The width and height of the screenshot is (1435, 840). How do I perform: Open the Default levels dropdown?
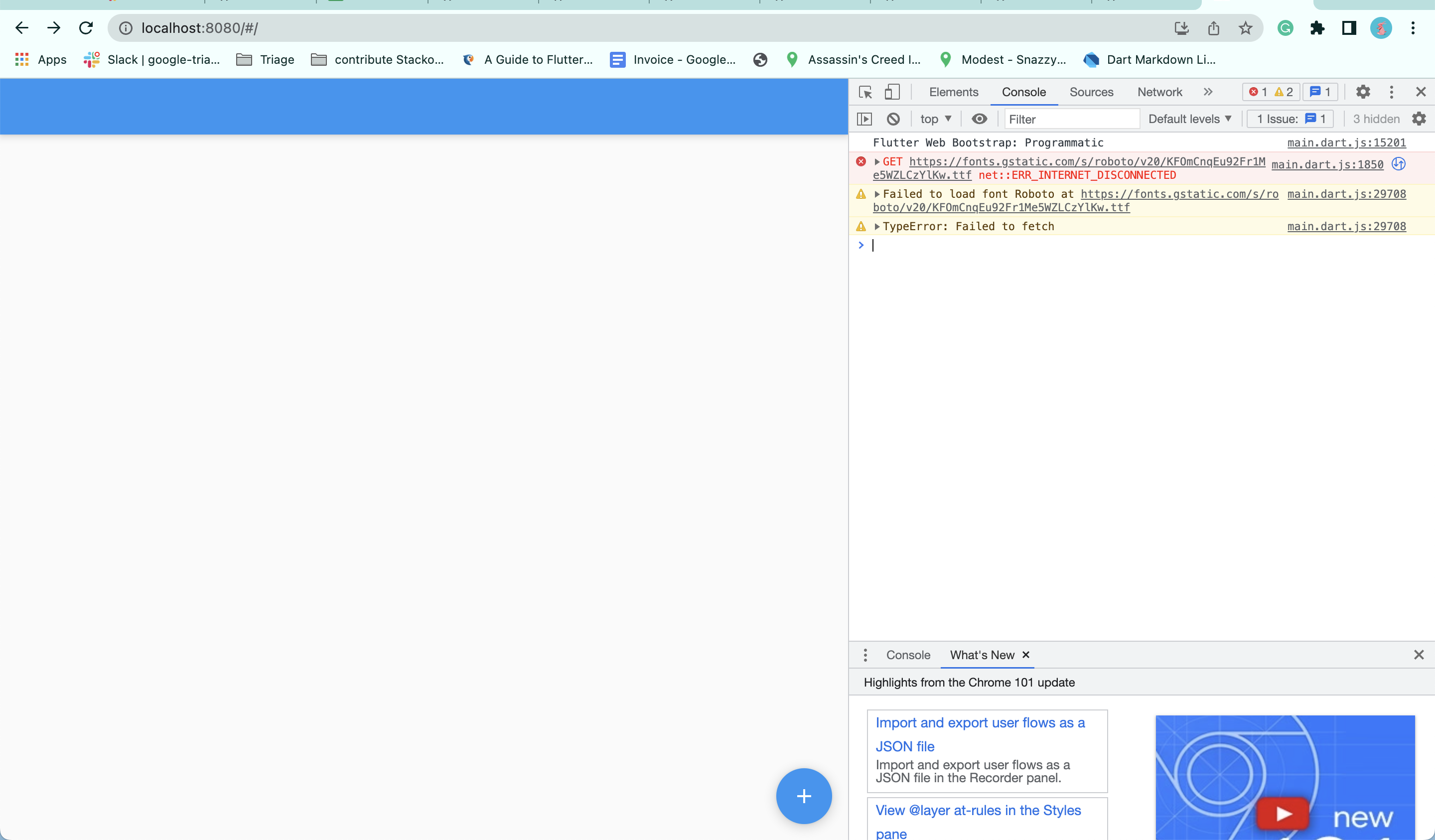click(x=1189, y=119)
